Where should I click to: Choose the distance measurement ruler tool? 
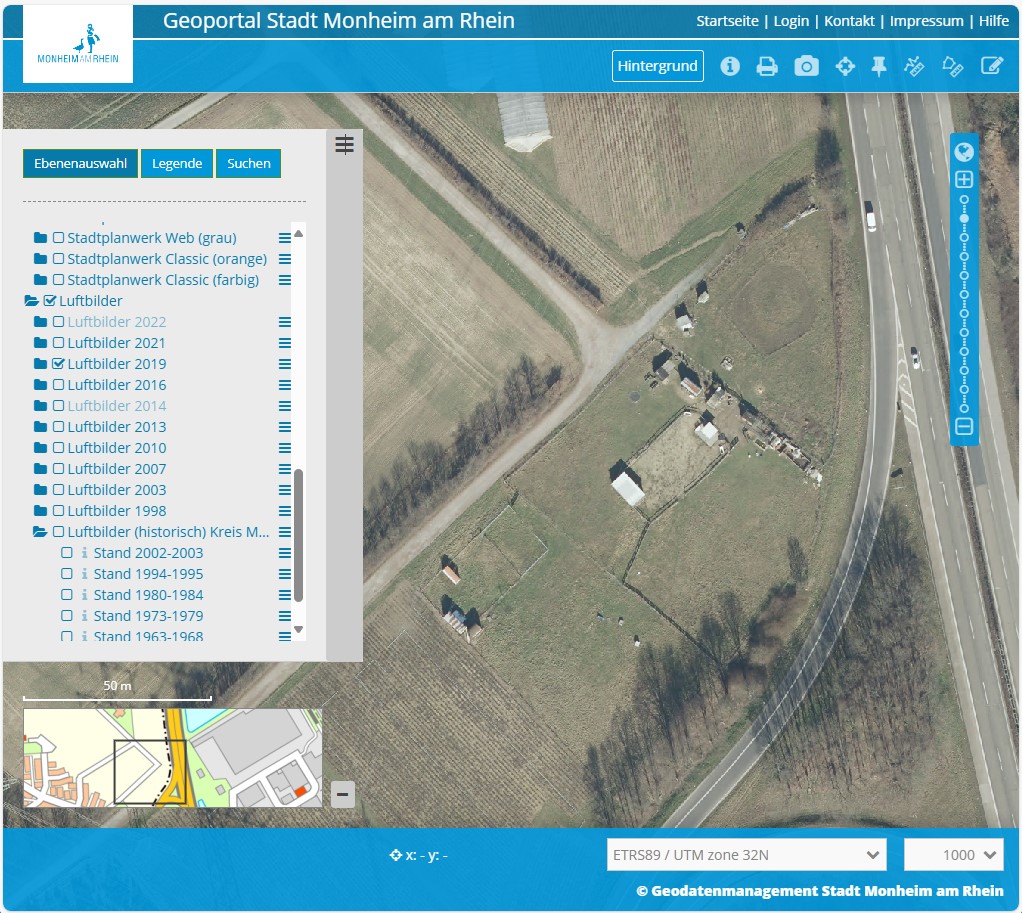click(914, 66)
